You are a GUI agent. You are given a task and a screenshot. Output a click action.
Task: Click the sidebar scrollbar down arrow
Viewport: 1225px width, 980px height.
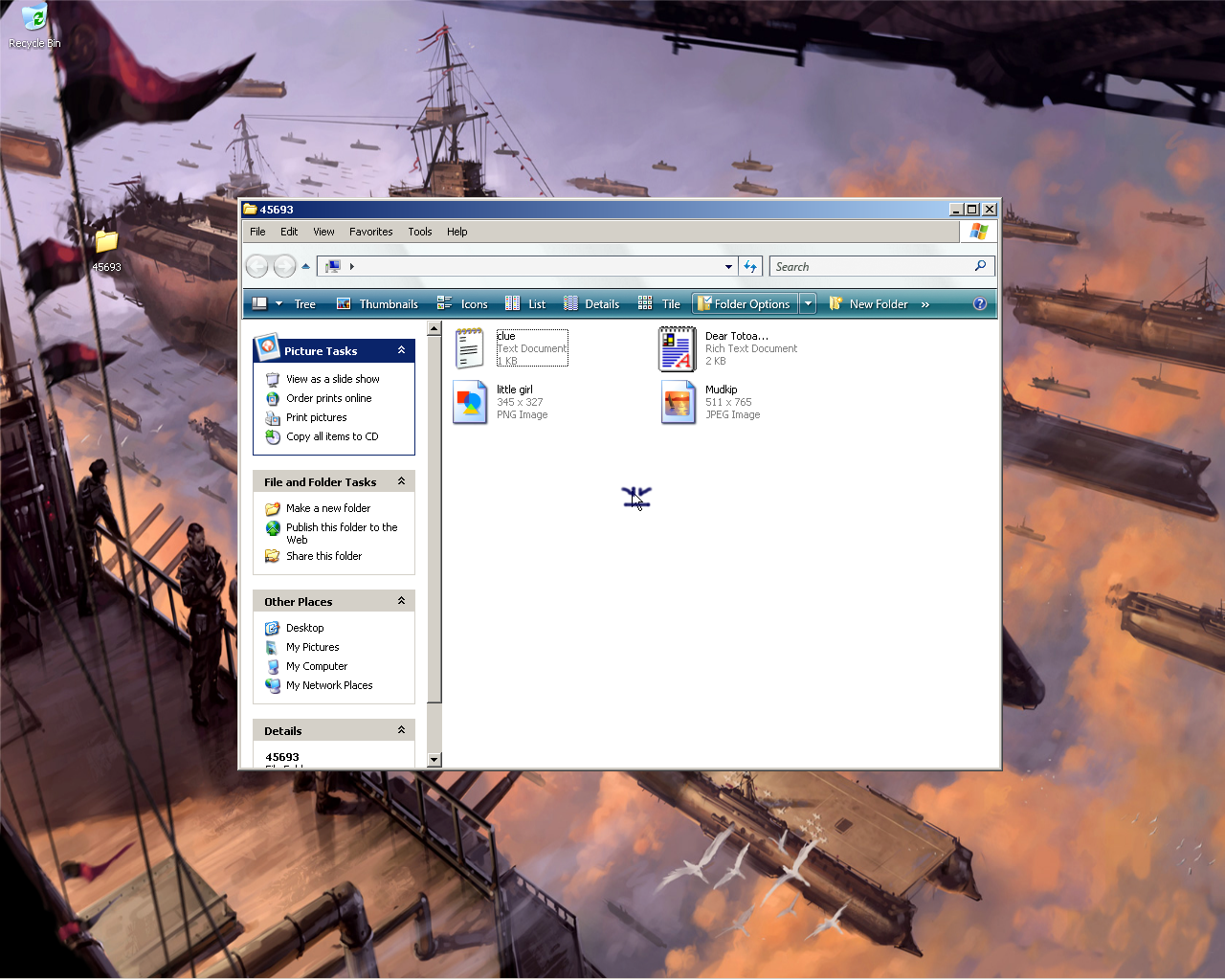coord(434,760)
